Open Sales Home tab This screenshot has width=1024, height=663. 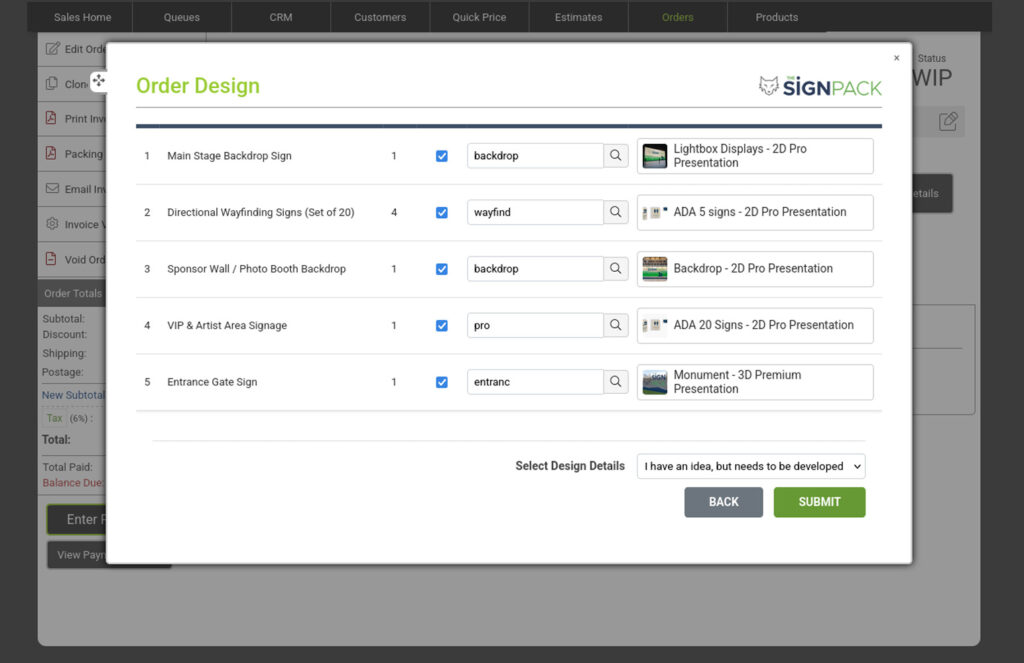[x=82, y=17]
